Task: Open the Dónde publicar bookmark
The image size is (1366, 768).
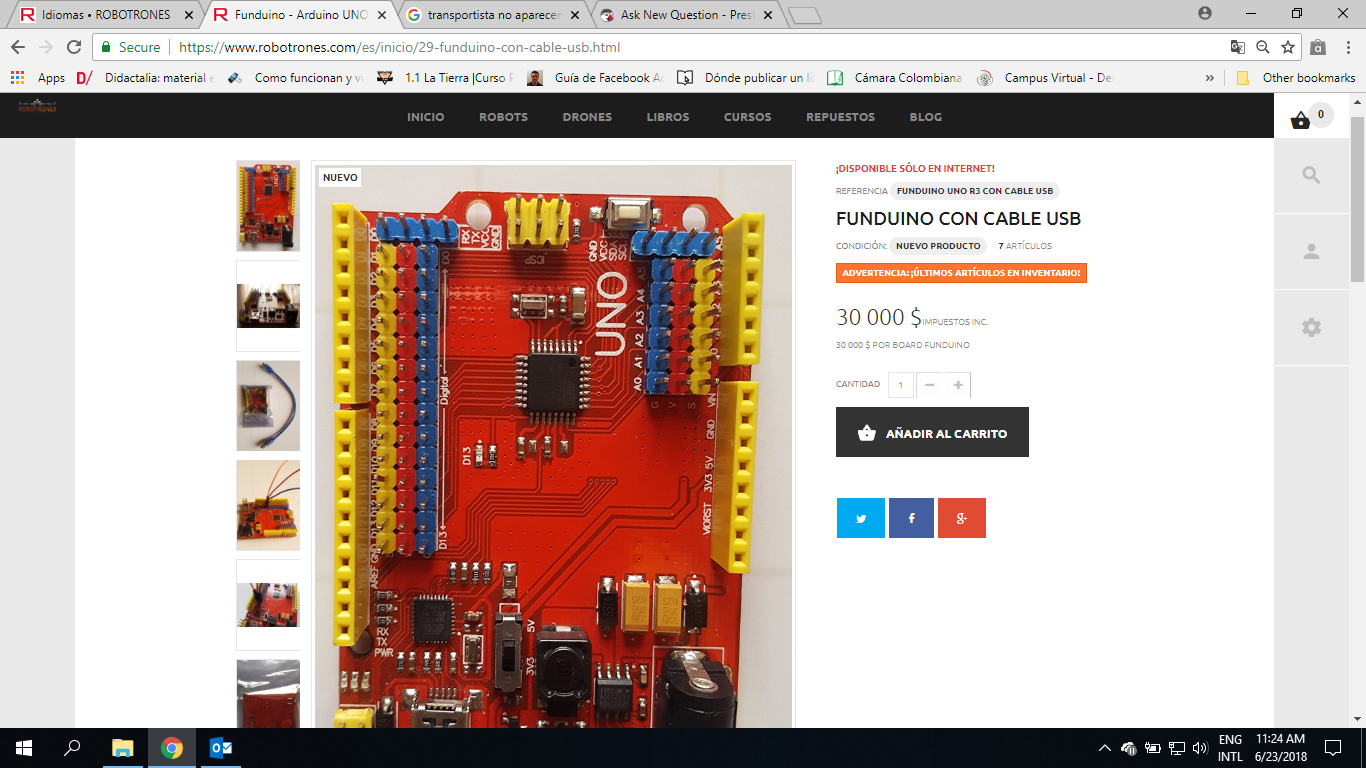Action: pyautogui.click(x=746, y=78)
